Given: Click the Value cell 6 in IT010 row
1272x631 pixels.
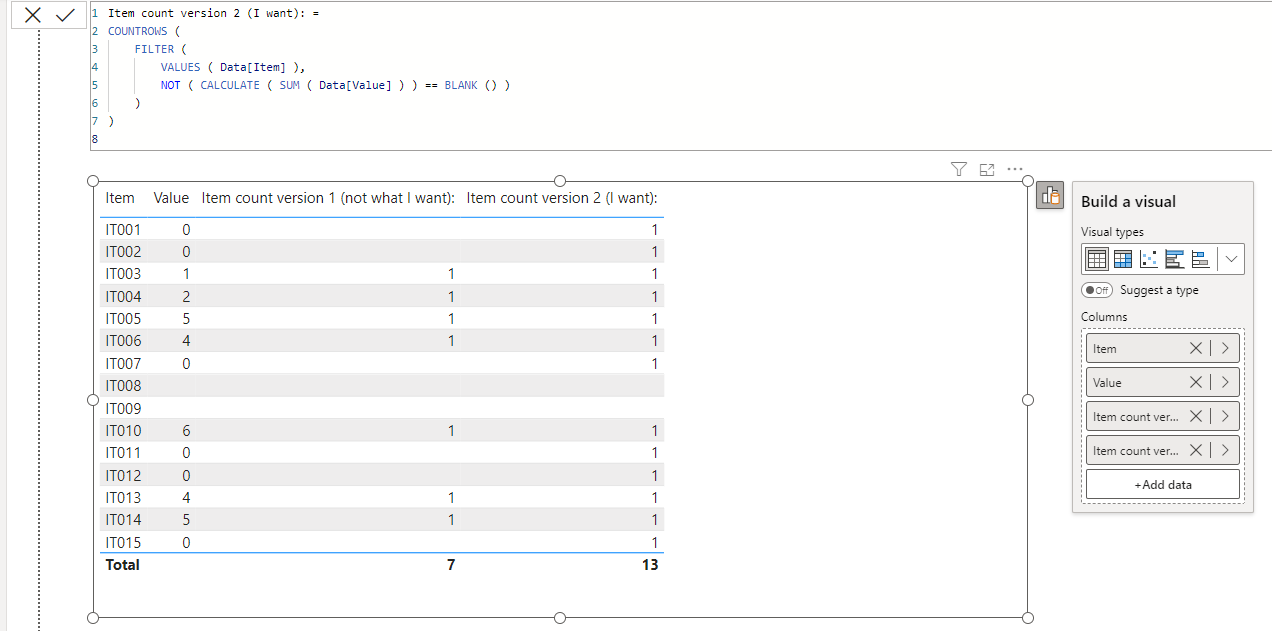Looking at the screenshot, I should point(186,431).
